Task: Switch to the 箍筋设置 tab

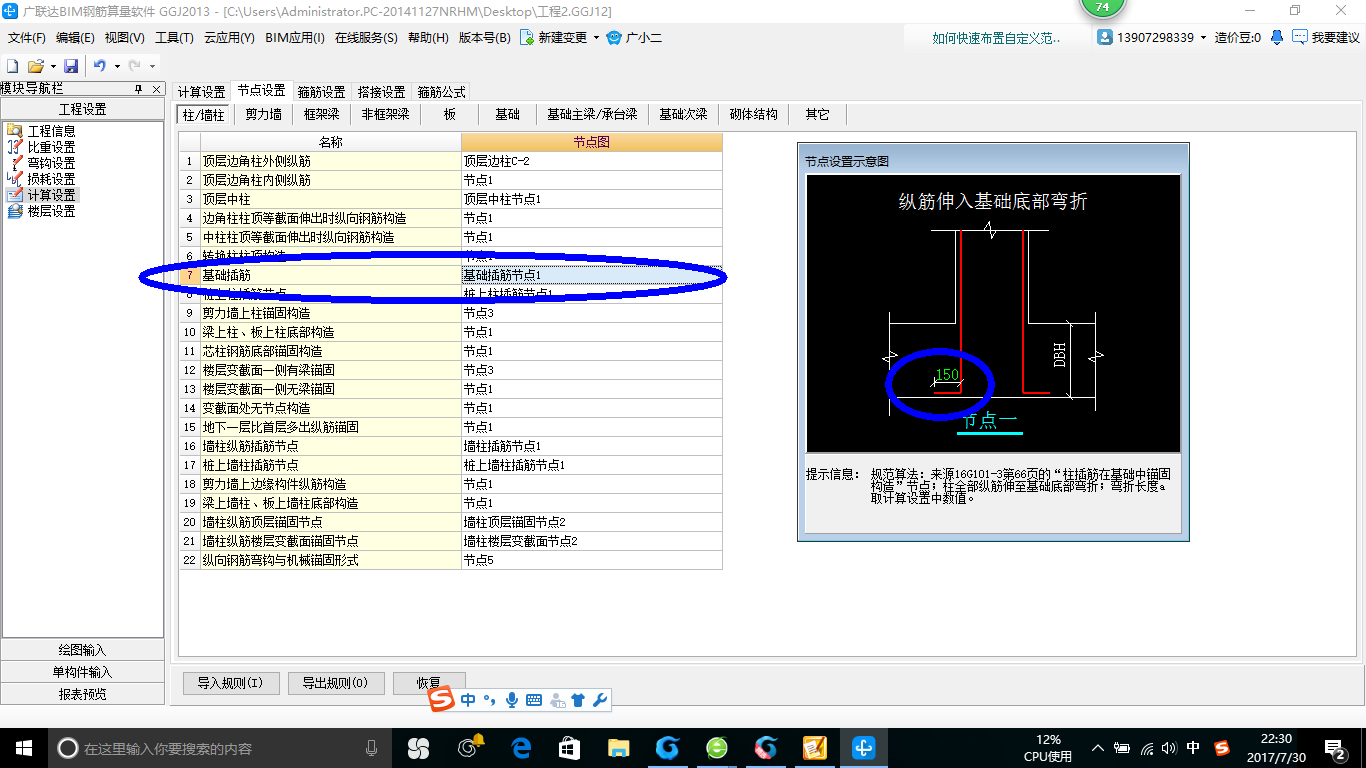Action: tap(322, 92)
